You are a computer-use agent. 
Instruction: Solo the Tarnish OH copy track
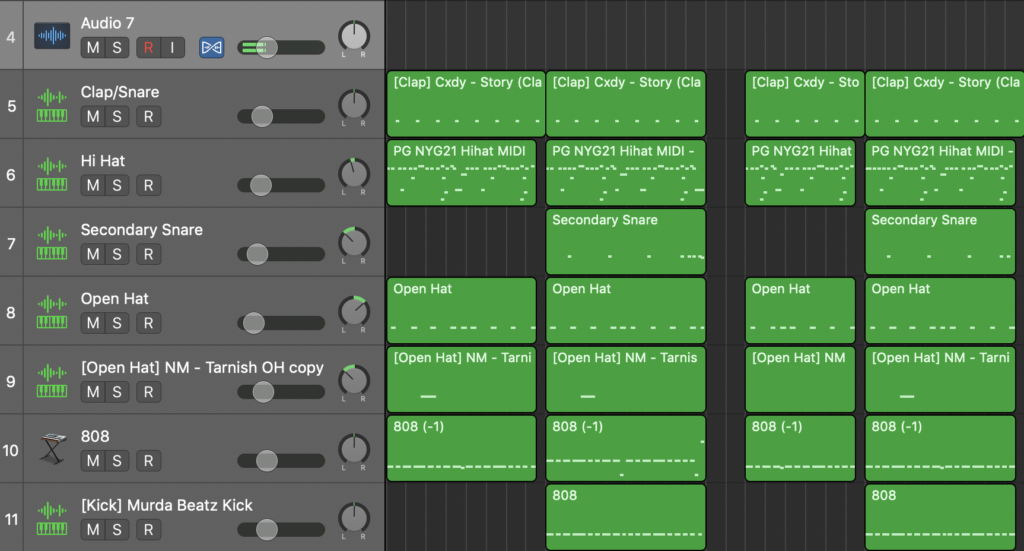click(117, 392)
